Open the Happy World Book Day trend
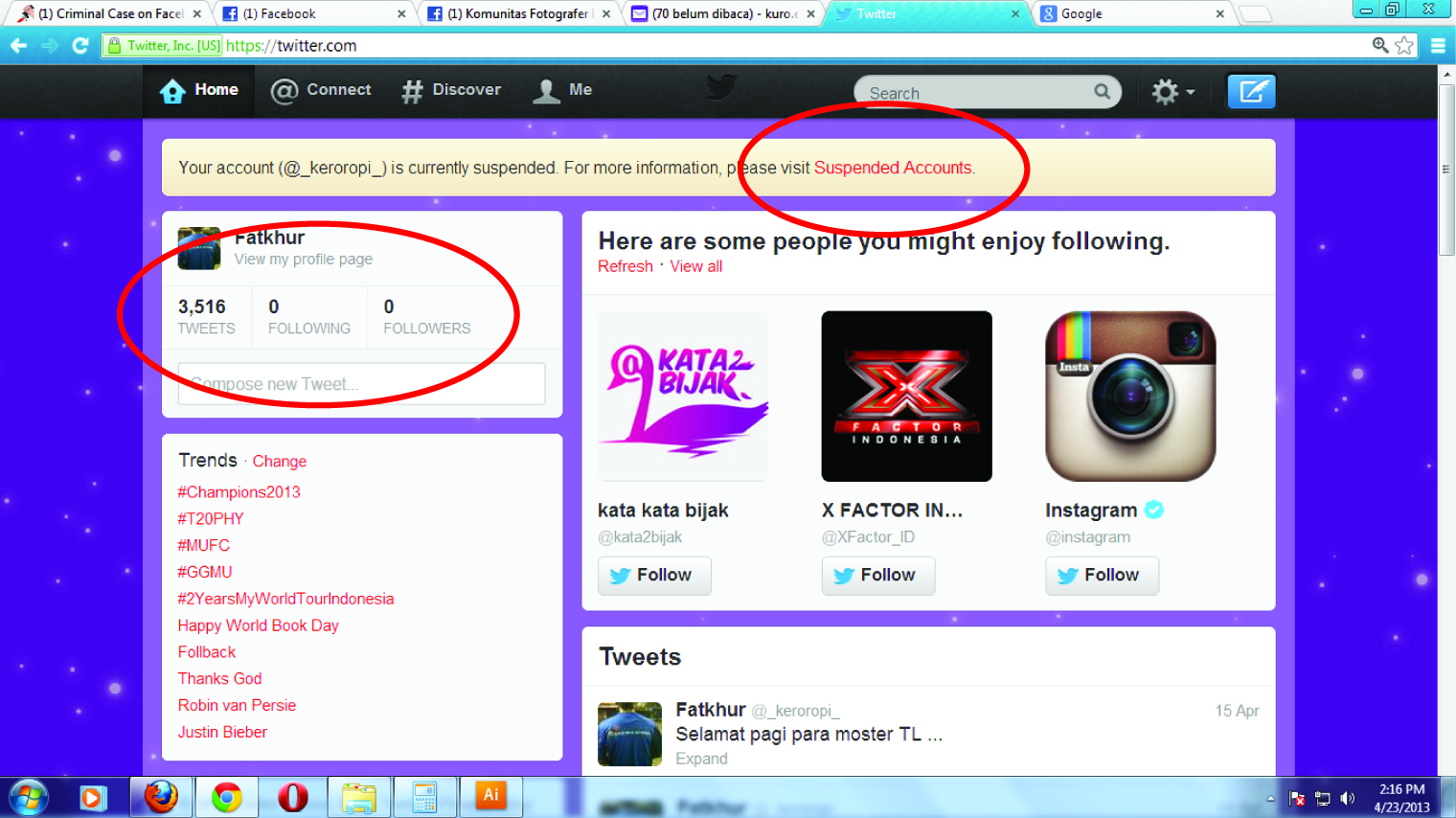The image size is (1456, 818). tap(258, 625)
